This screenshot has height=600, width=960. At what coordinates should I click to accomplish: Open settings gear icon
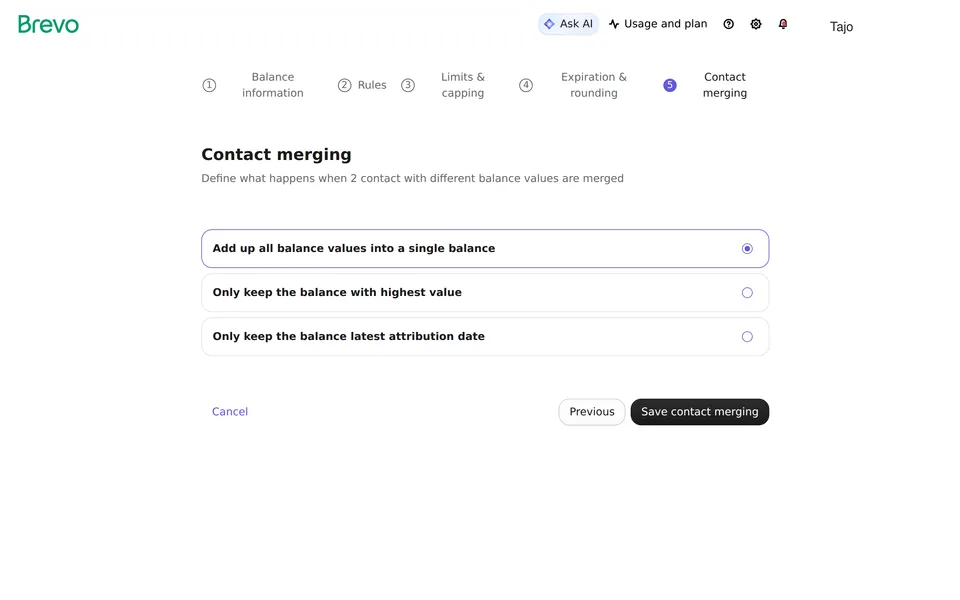coord(756,24)
